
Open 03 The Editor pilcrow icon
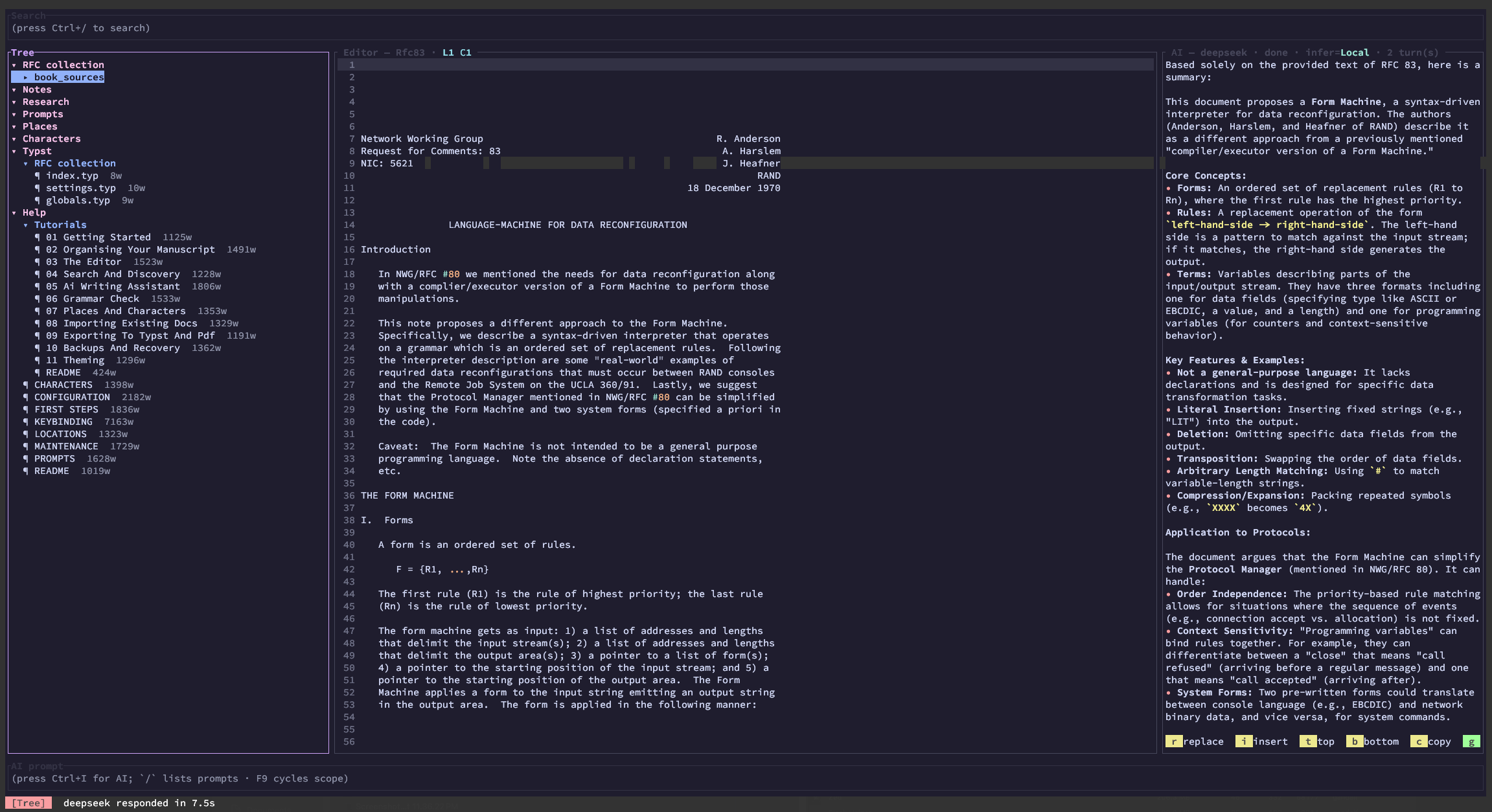(x=37, y=262)
